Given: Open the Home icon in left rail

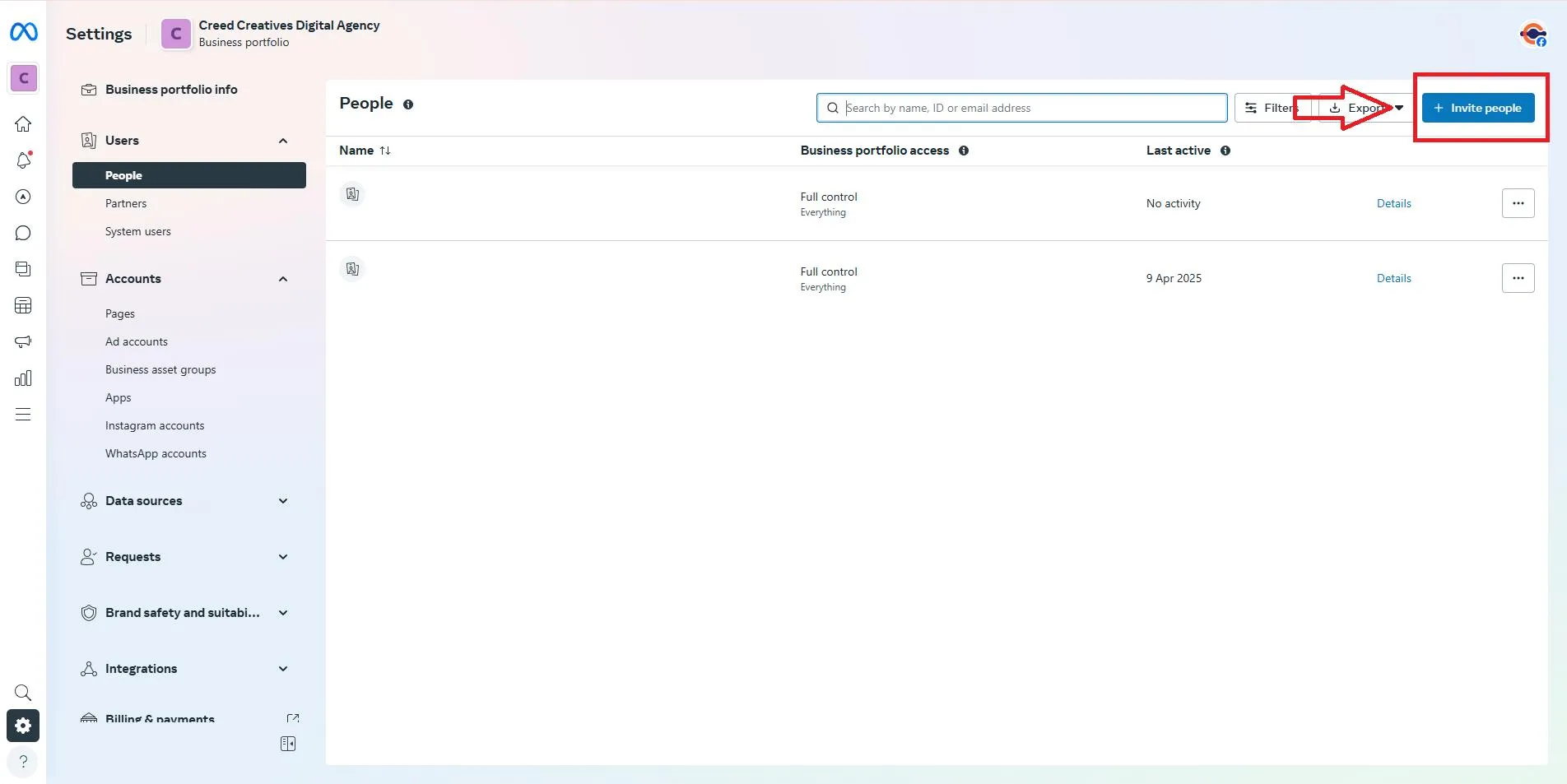Looking at the screenshot, I should coord(23,124).
